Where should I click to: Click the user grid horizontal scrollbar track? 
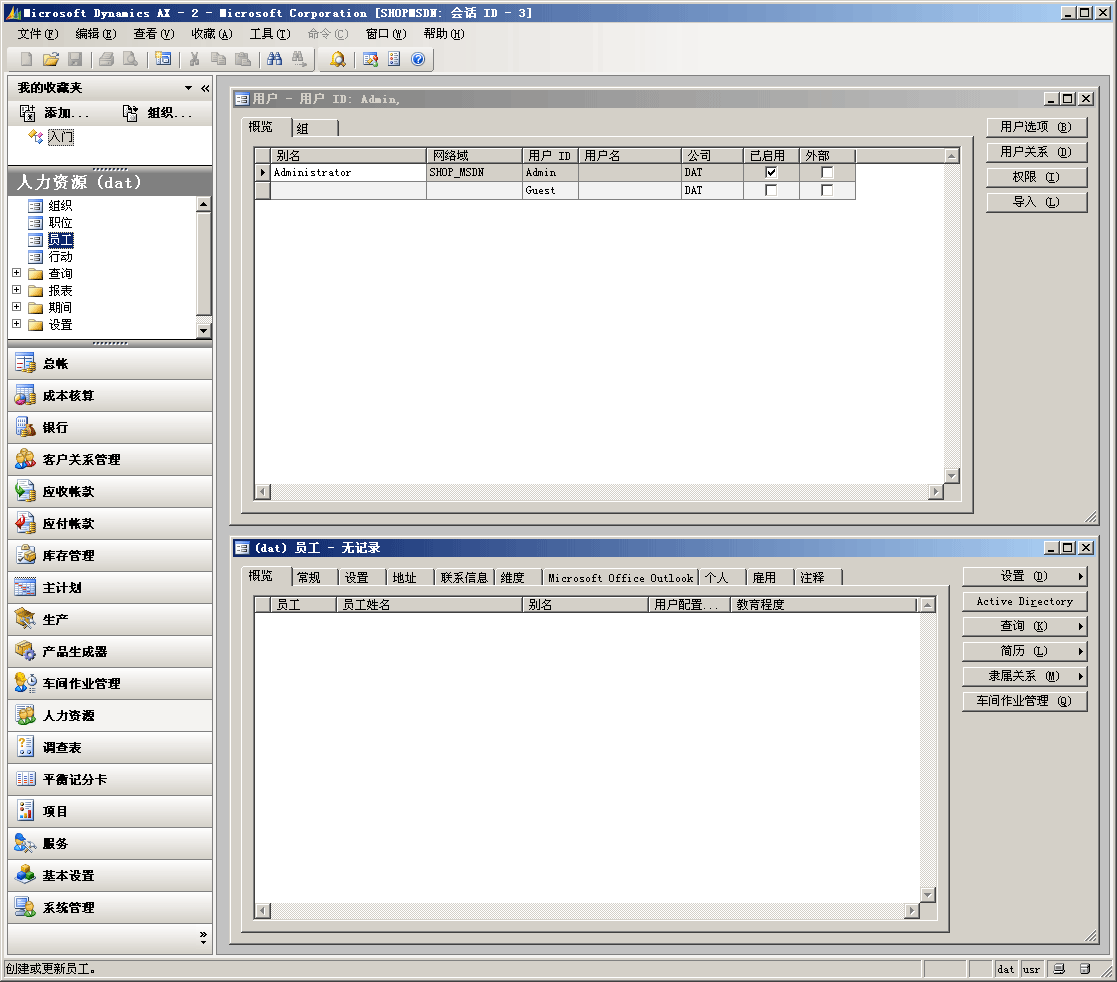tap(600, 492)
